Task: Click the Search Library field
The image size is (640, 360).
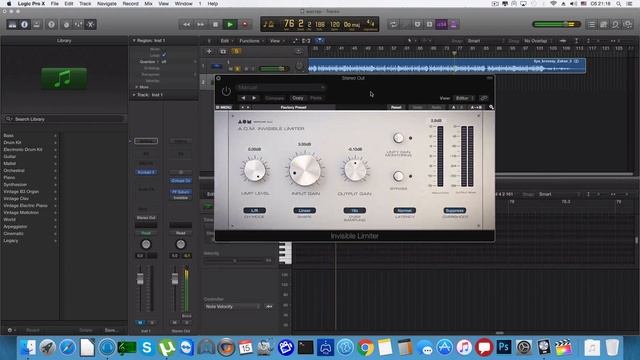Action: coord(64,119)
